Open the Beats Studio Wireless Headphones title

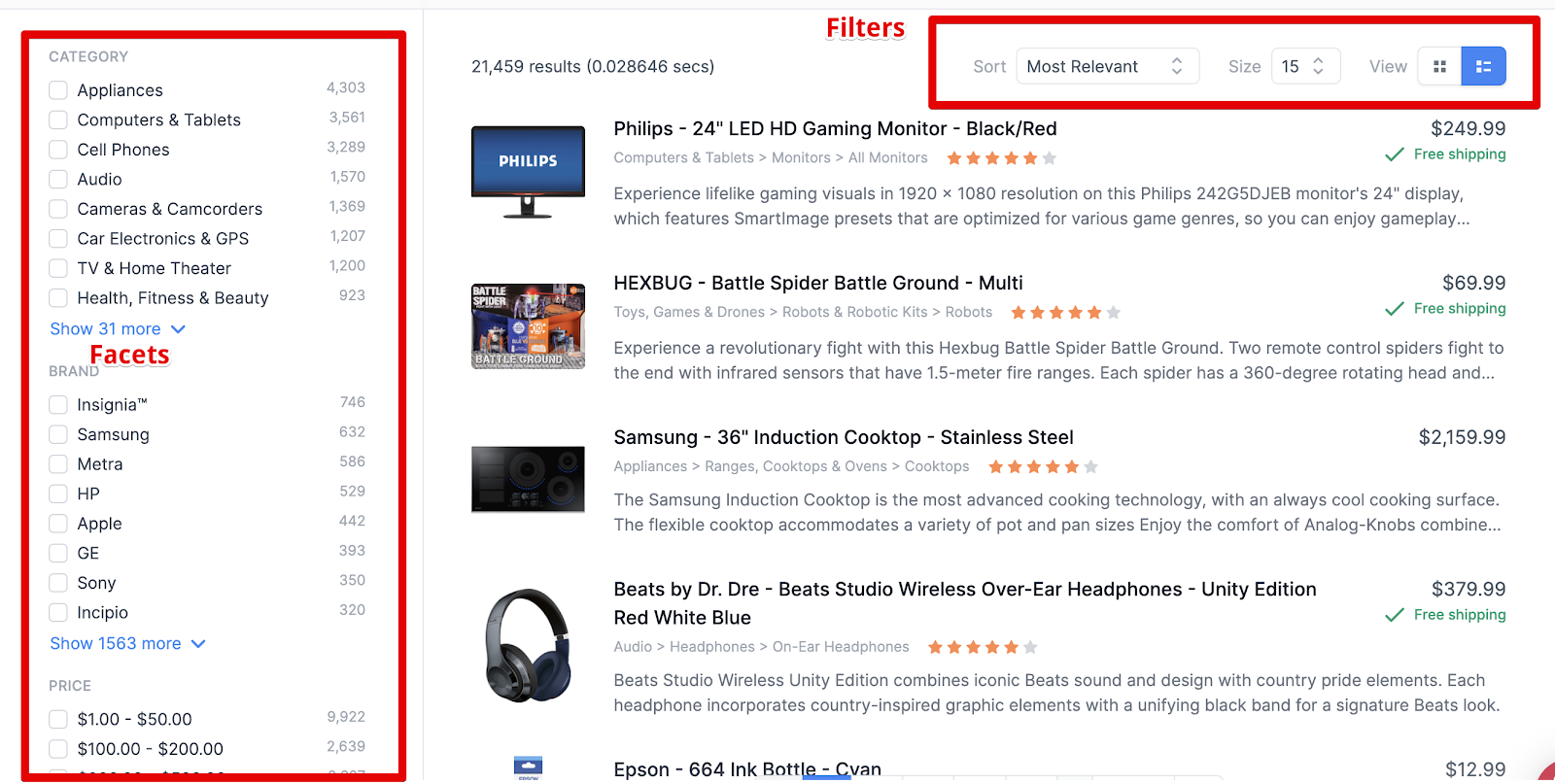tap(965, 603)
